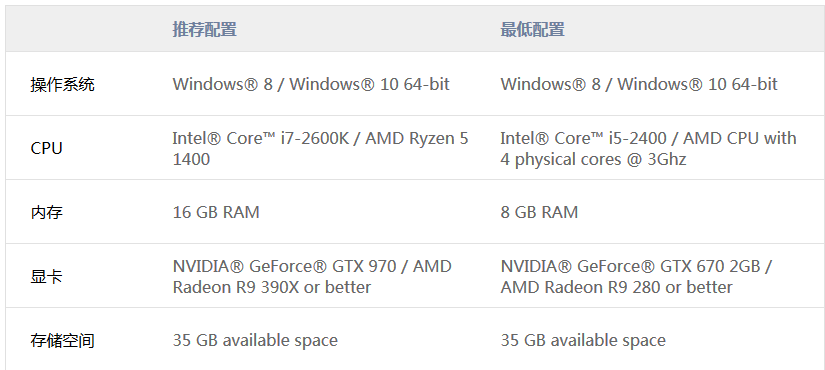The width and height of the screenshot is (825, 370).
Task: Click the GeForce GTX 970 graphics cell
Action: pos(312,277)
